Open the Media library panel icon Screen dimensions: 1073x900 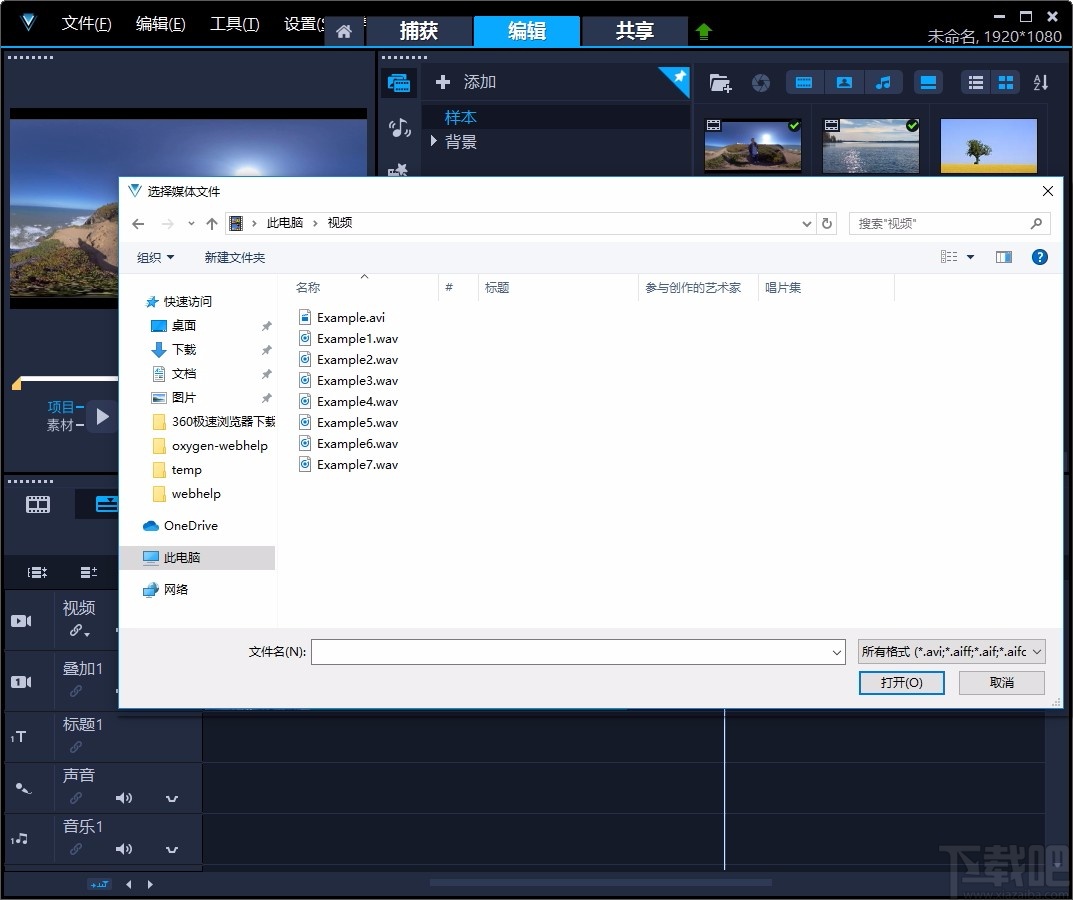click(399, 83)
